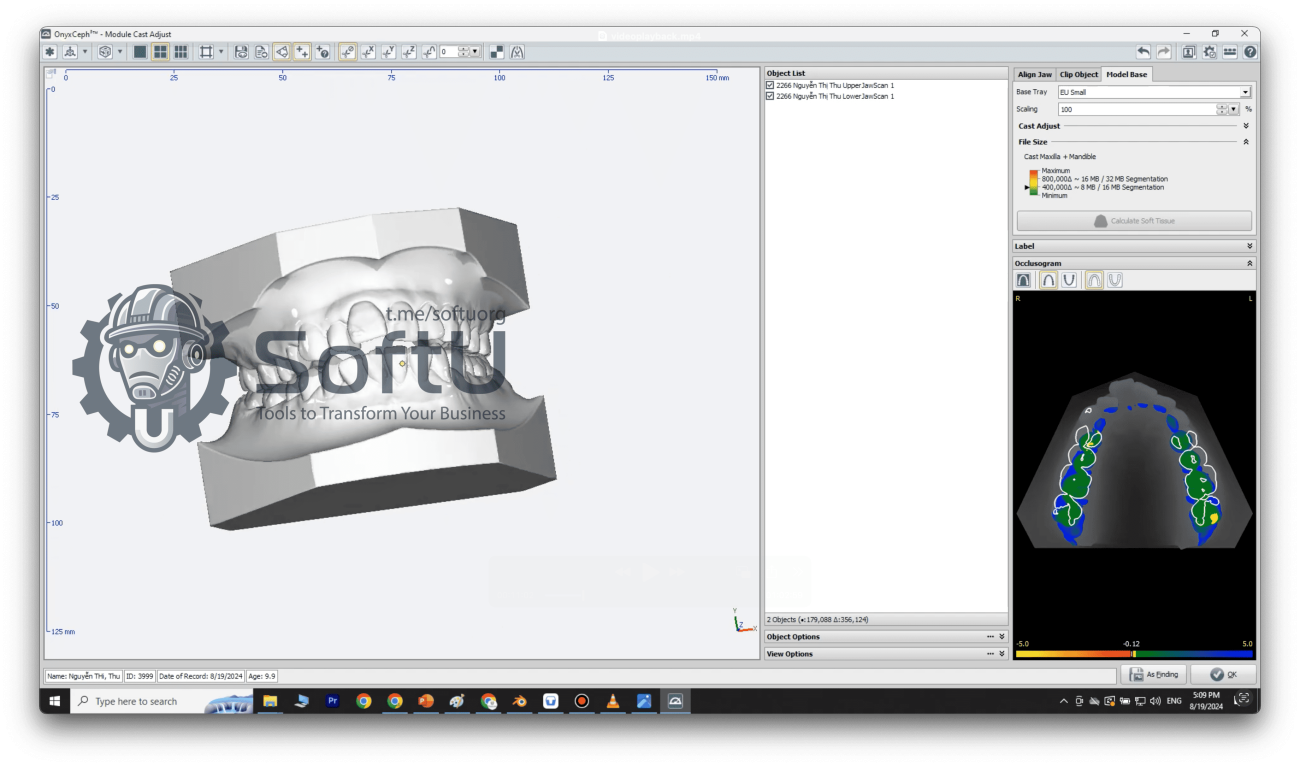Click the checkerboard contrast icon
The image size is (1300, 766).
[497, 52]
